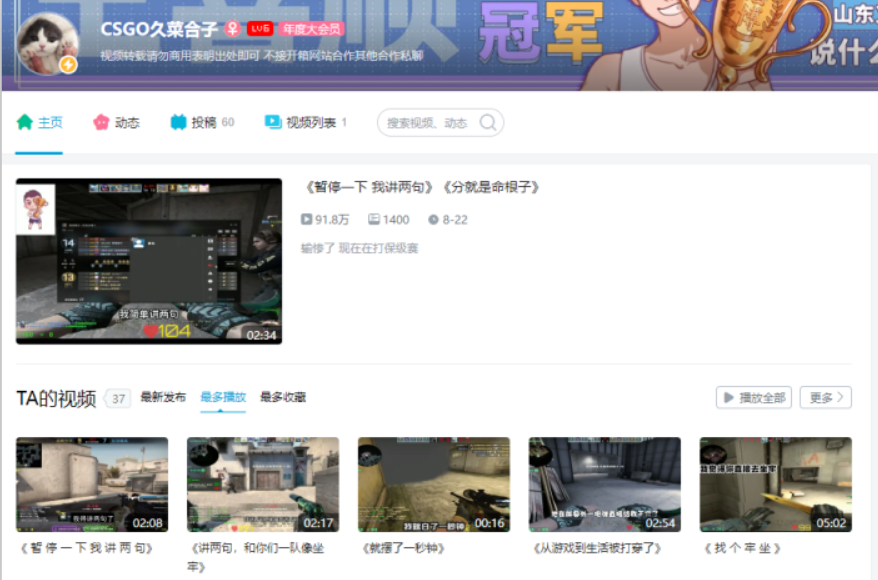Open the 更多 button
Viewport: 878px width, 580px height.
[825, 397]
